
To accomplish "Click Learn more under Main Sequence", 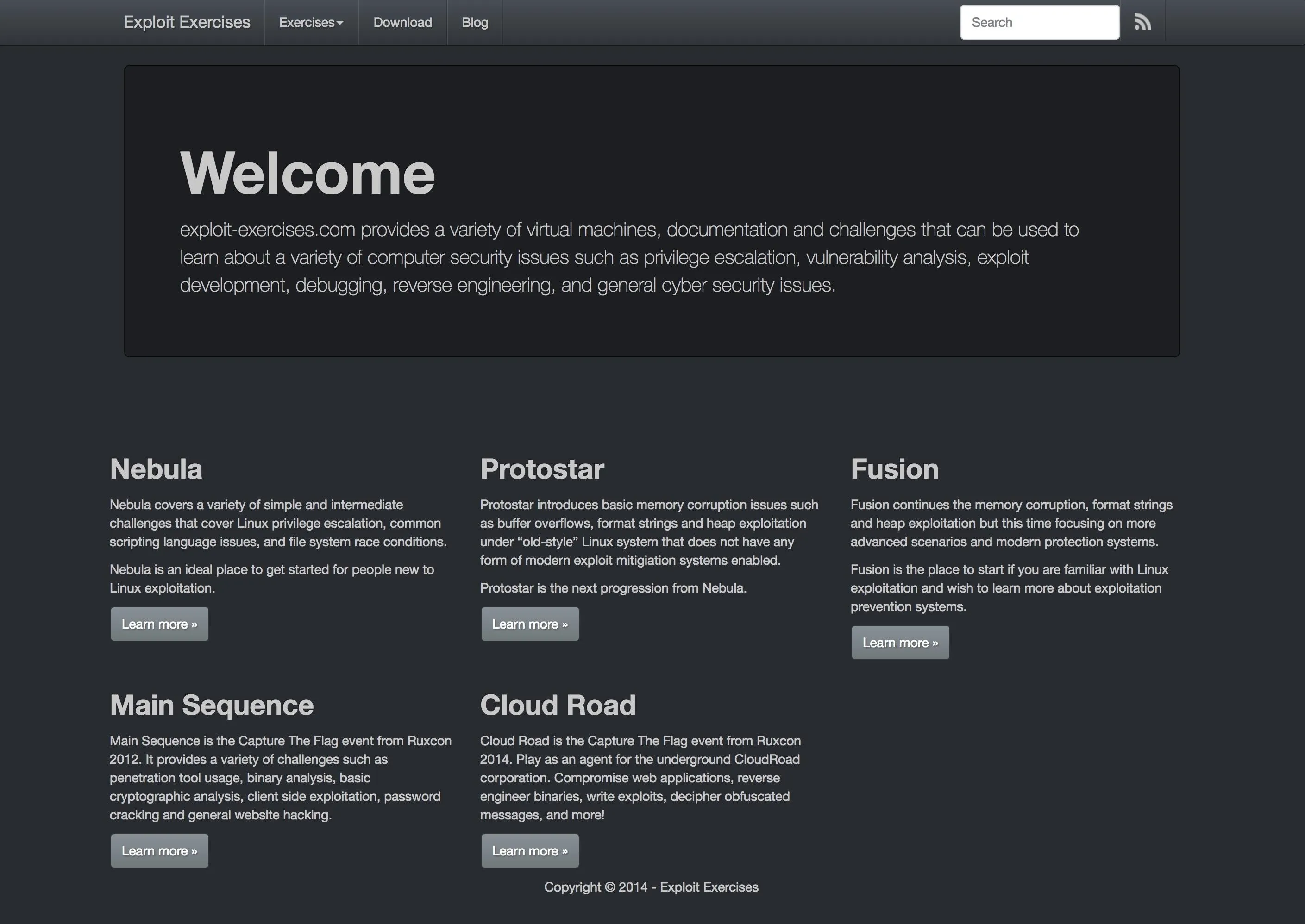I will 159,850.
